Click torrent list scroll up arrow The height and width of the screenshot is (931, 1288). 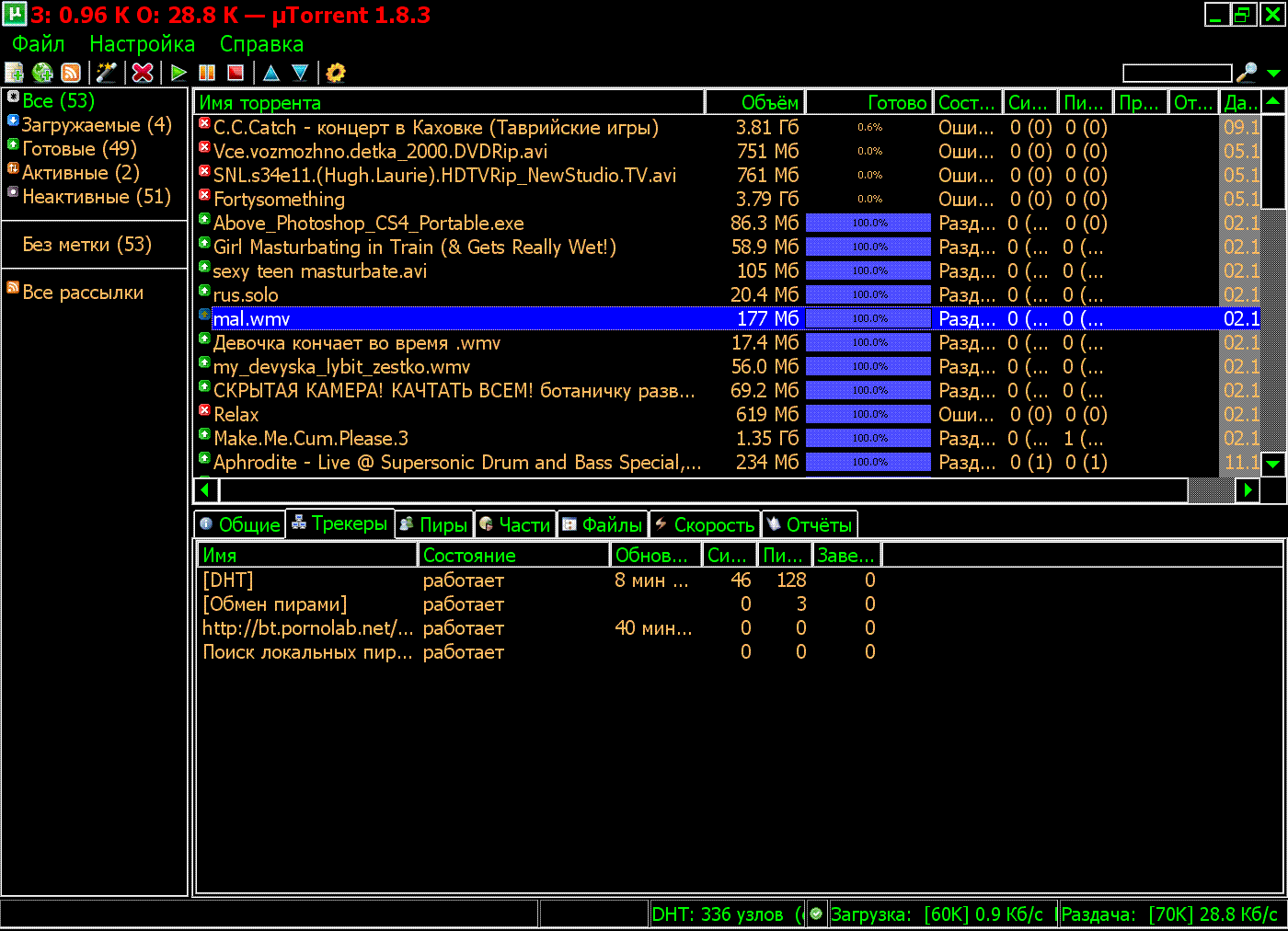(1273, 102)
